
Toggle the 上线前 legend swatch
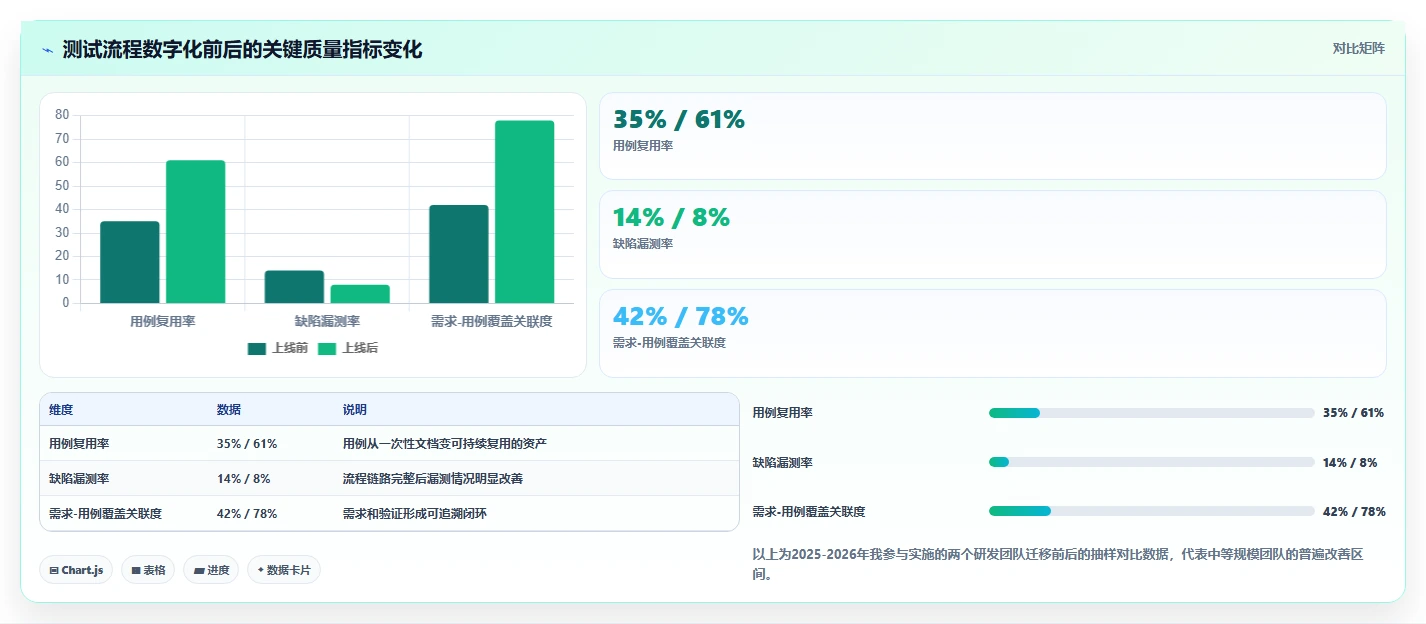pyautogui.click(x=257, y=348)
